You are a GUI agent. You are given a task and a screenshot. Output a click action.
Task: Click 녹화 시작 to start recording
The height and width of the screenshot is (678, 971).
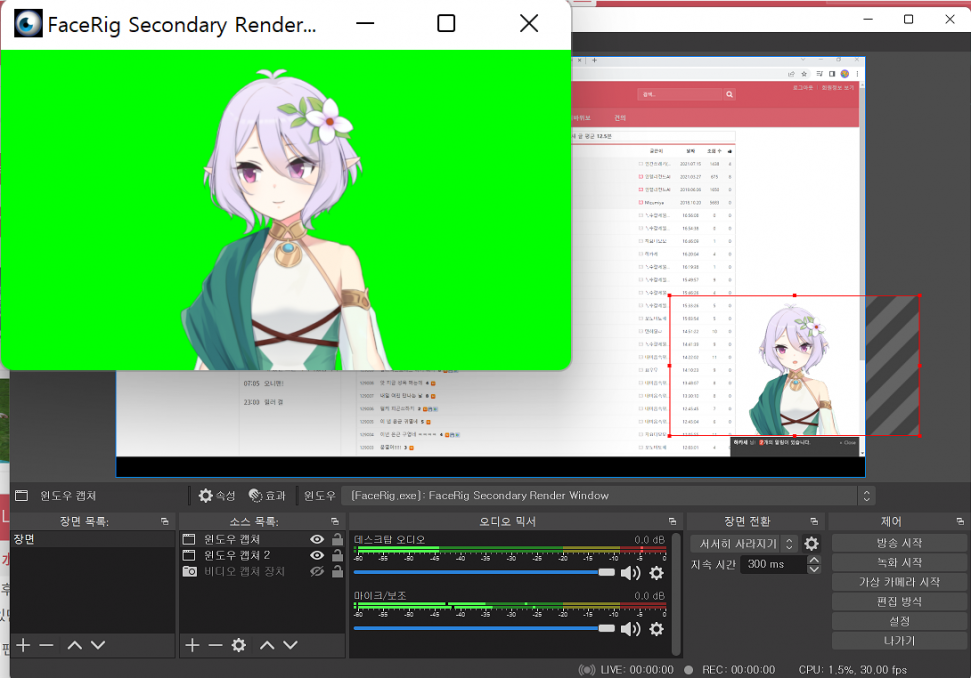[x=899, y=562]
